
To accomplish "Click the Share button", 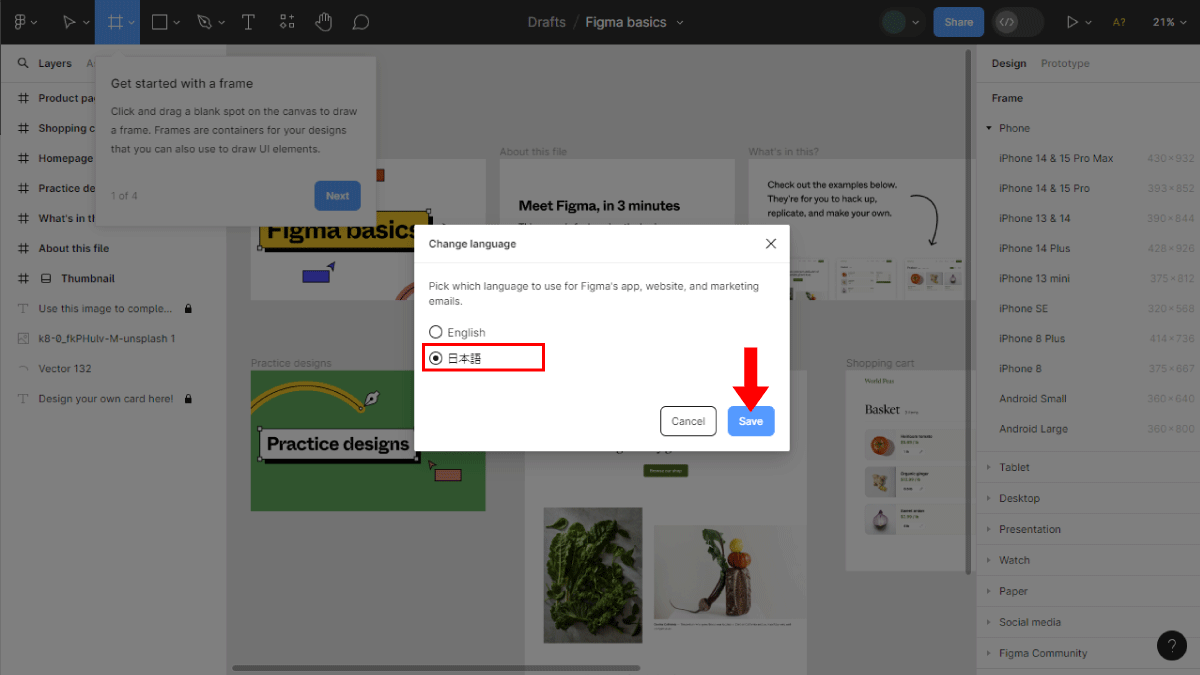I will coord(958,22).
